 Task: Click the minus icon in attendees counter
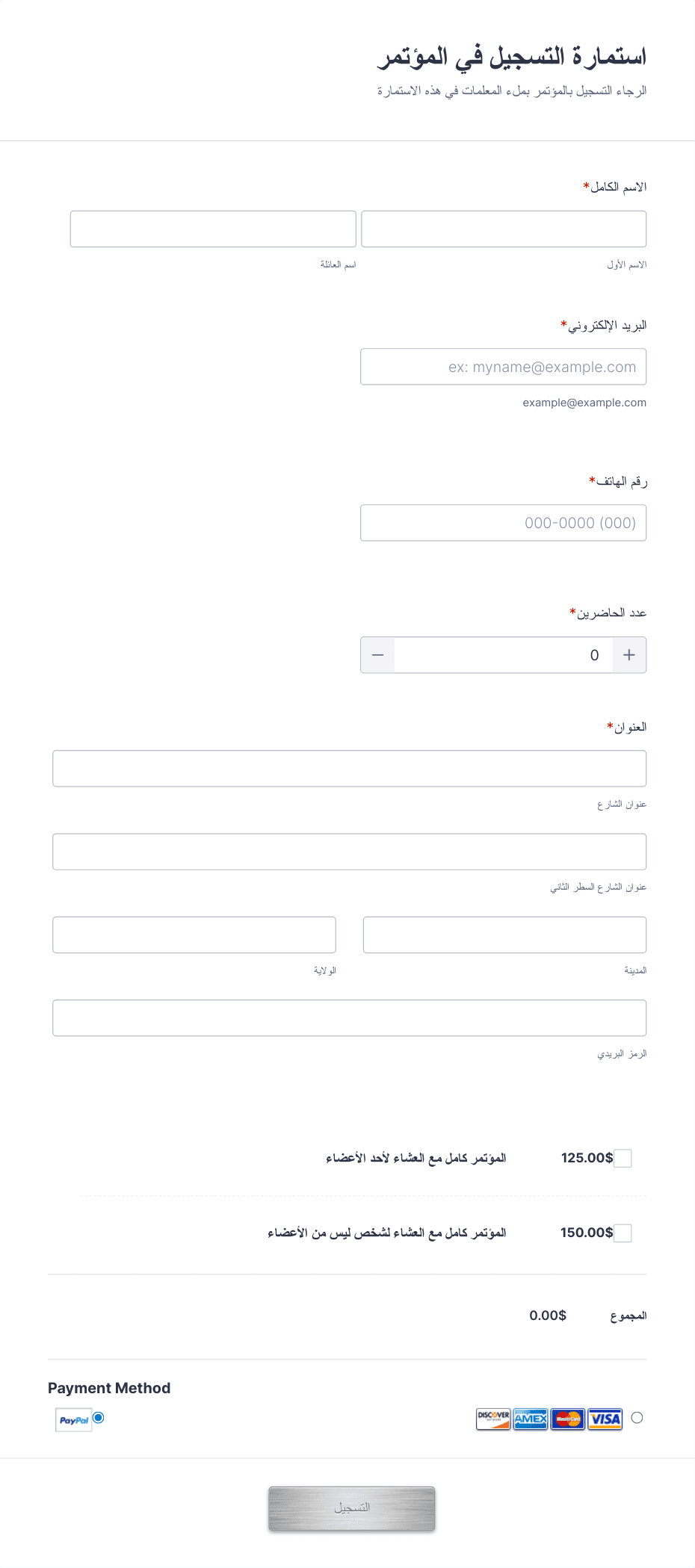378,655
